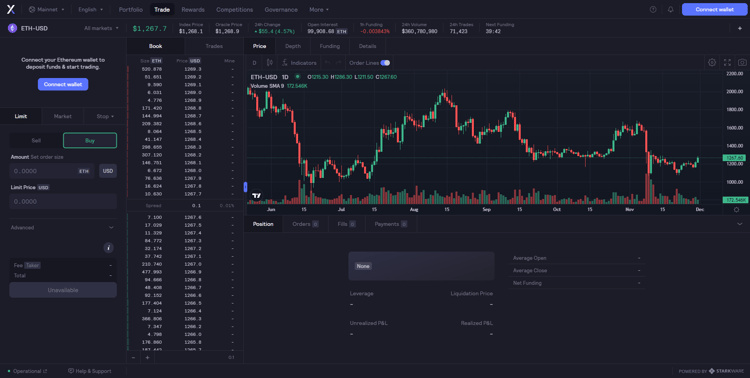Toggle Order Lines switch
Screen dimensions: 750x378
(385, 63)
